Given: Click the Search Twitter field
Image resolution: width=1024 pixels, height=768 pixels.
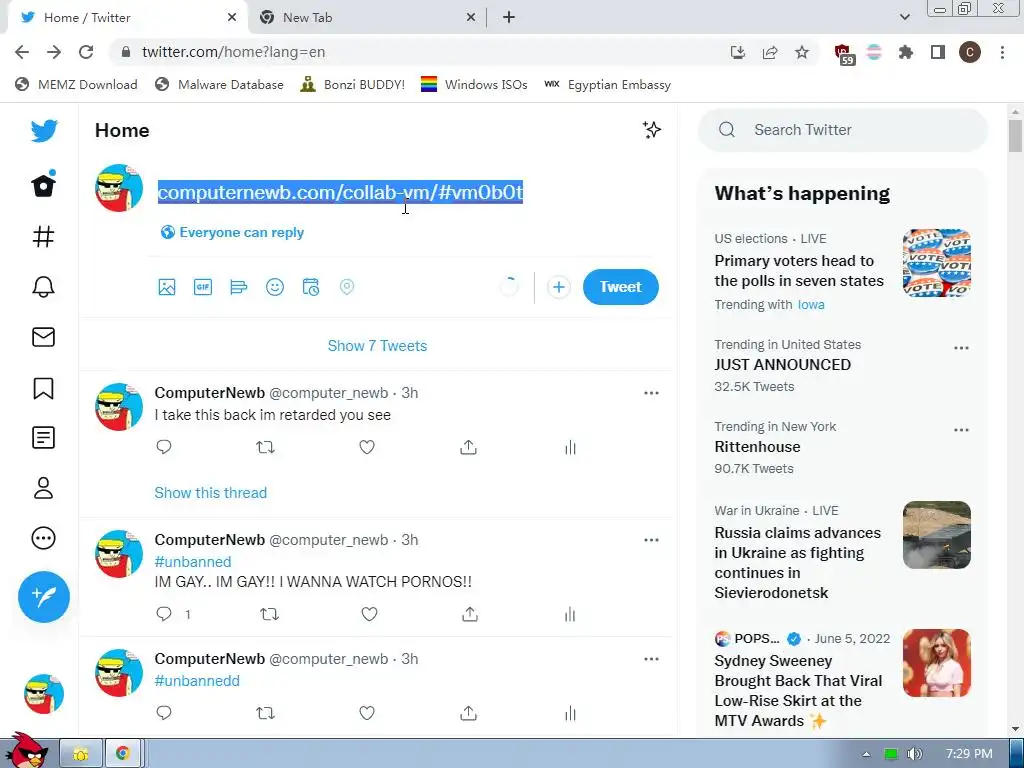Looking at the screenshot, I should pyautogui.click(x=842, y=130).
